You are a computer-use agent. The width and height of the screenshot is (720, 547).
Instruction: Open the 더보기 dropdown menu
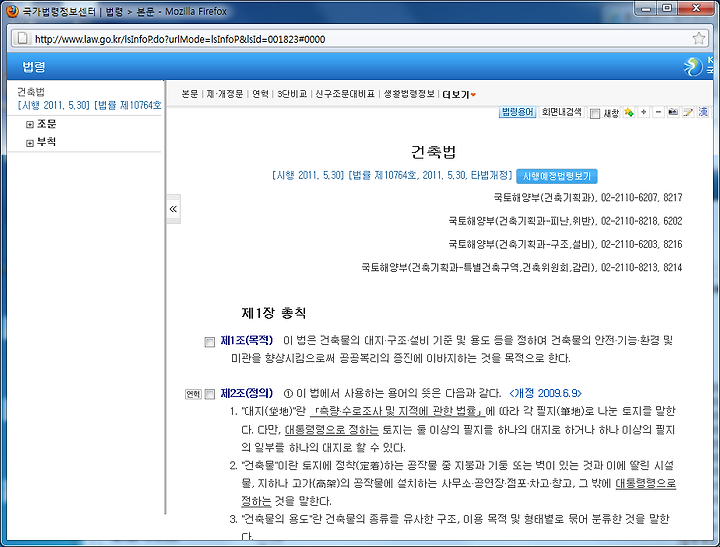click(x=459, y=95)
